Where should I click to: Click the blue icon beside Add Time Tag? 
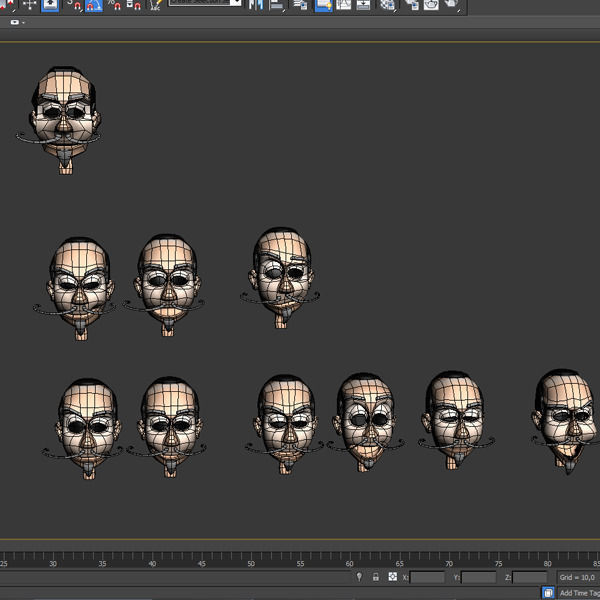(x=548, y=593)
